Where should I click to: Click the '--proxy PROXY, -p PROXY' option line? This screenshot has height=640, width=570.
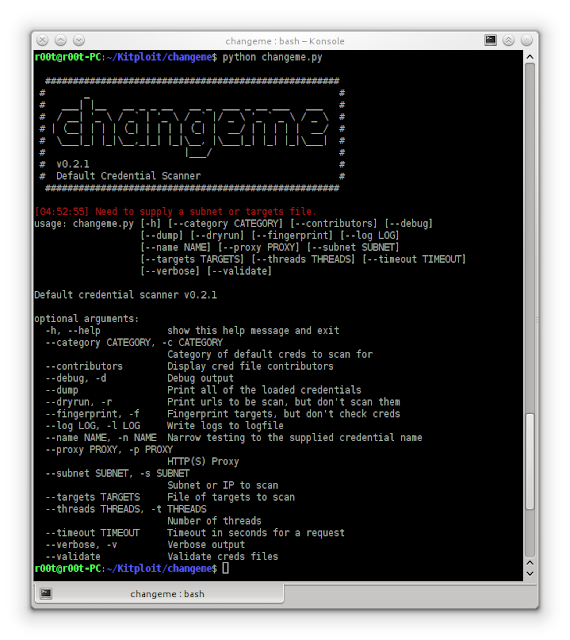click(109, 449)
